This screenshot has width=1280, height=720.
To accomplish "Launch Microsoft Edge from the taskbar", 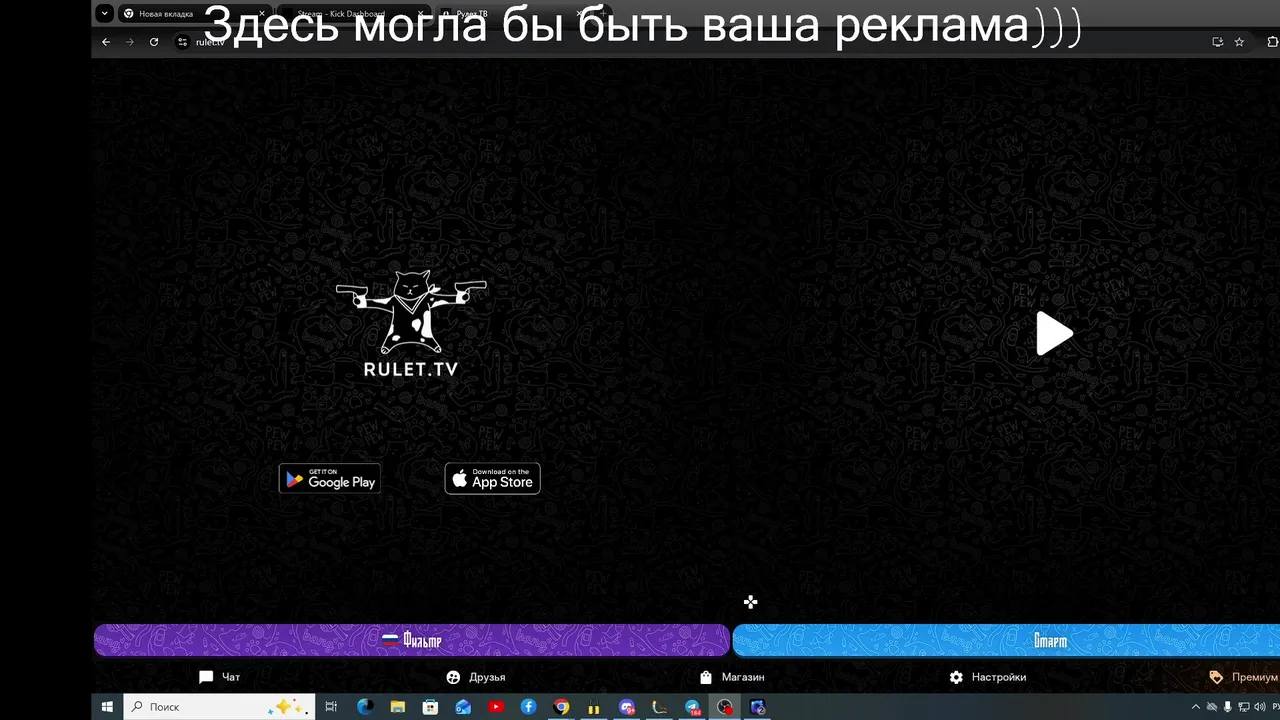I will click(x=365, y=707).
